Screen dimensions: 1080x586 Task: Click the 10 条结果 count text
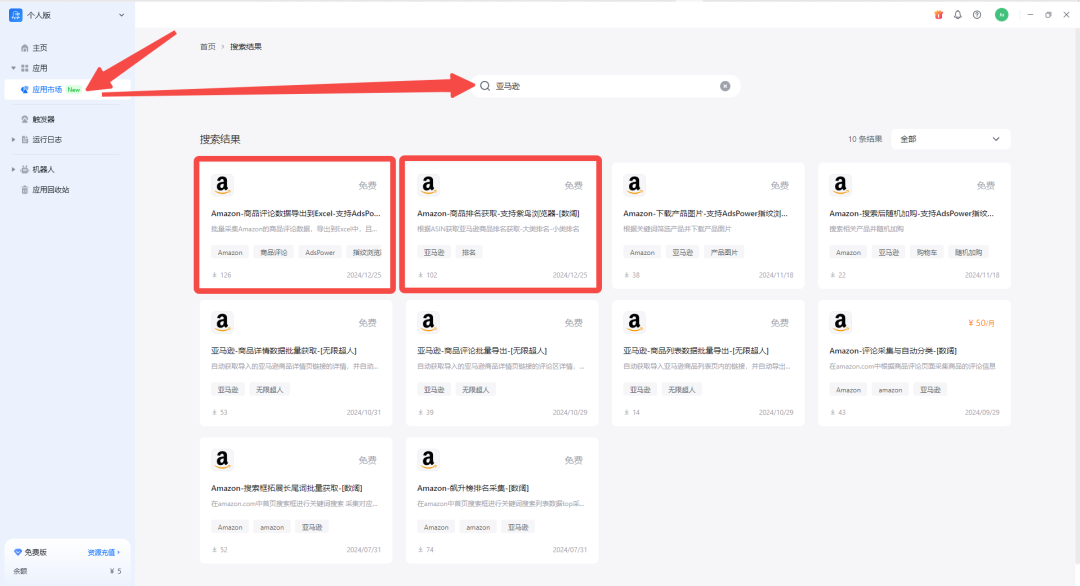pos(865,139)
